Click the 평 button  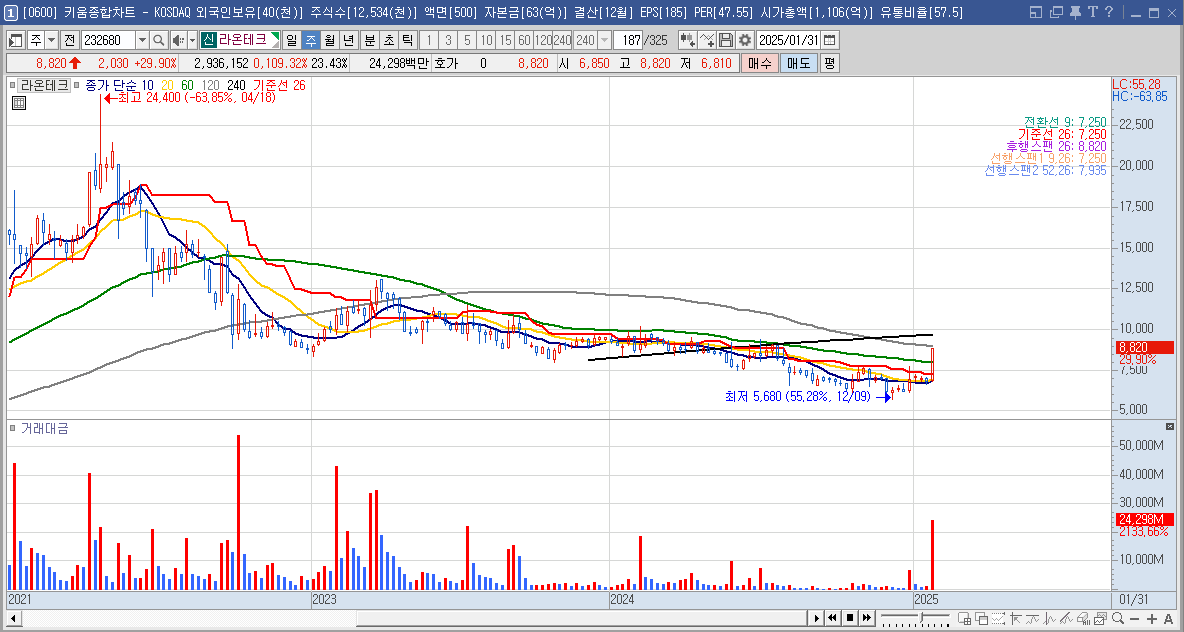(x=829, y=63)
